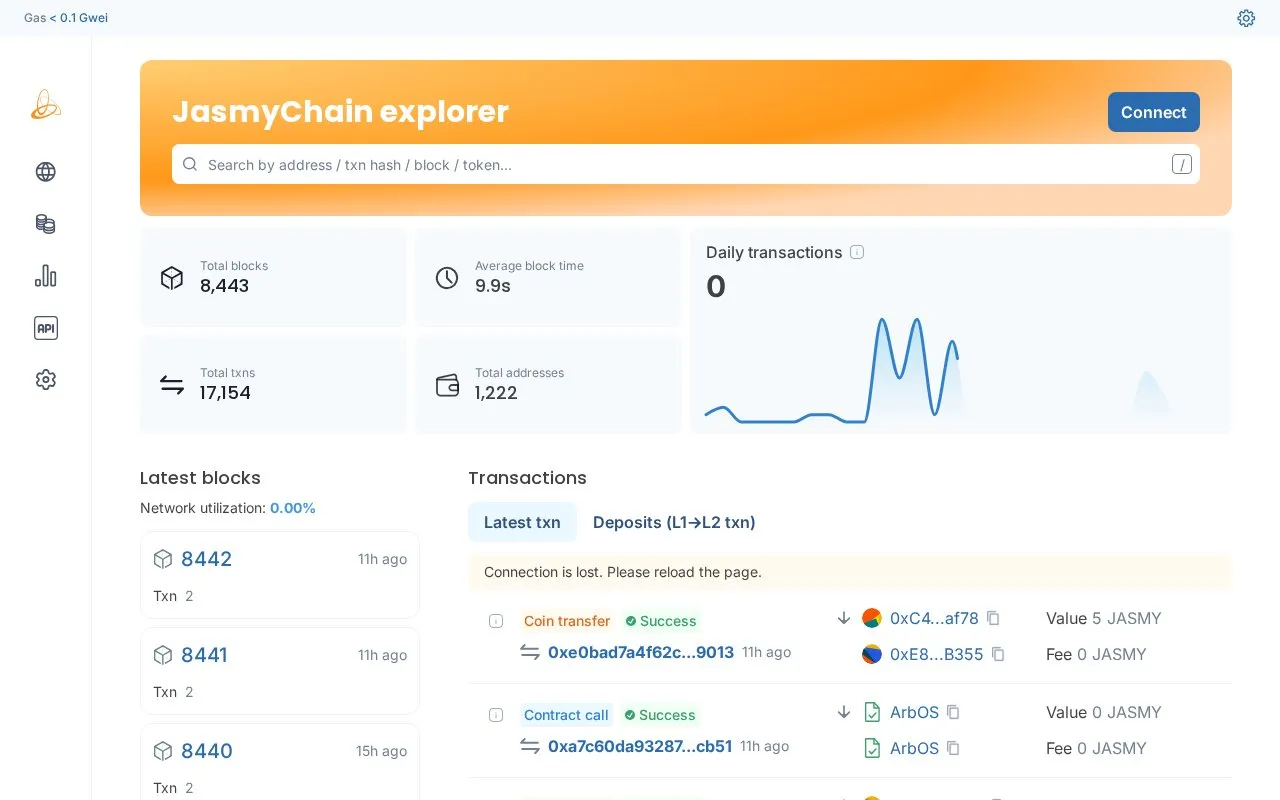Open the sidebar gear Other menu
This screenshot has width=1280, height=800.
pos(46,380)
